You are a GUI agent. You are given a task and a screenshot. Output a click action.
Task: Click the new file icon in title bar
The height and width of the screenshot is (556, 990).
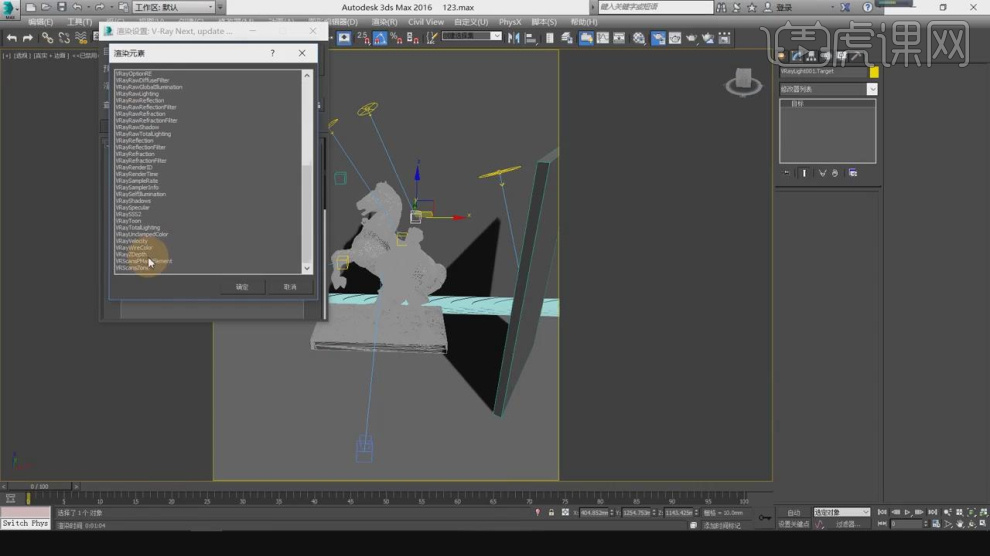click(30, 8)
